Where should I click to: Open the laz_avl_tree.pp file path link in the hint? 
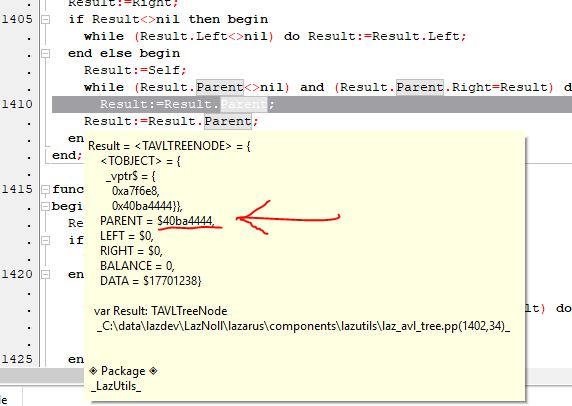[x=304, y=326]
